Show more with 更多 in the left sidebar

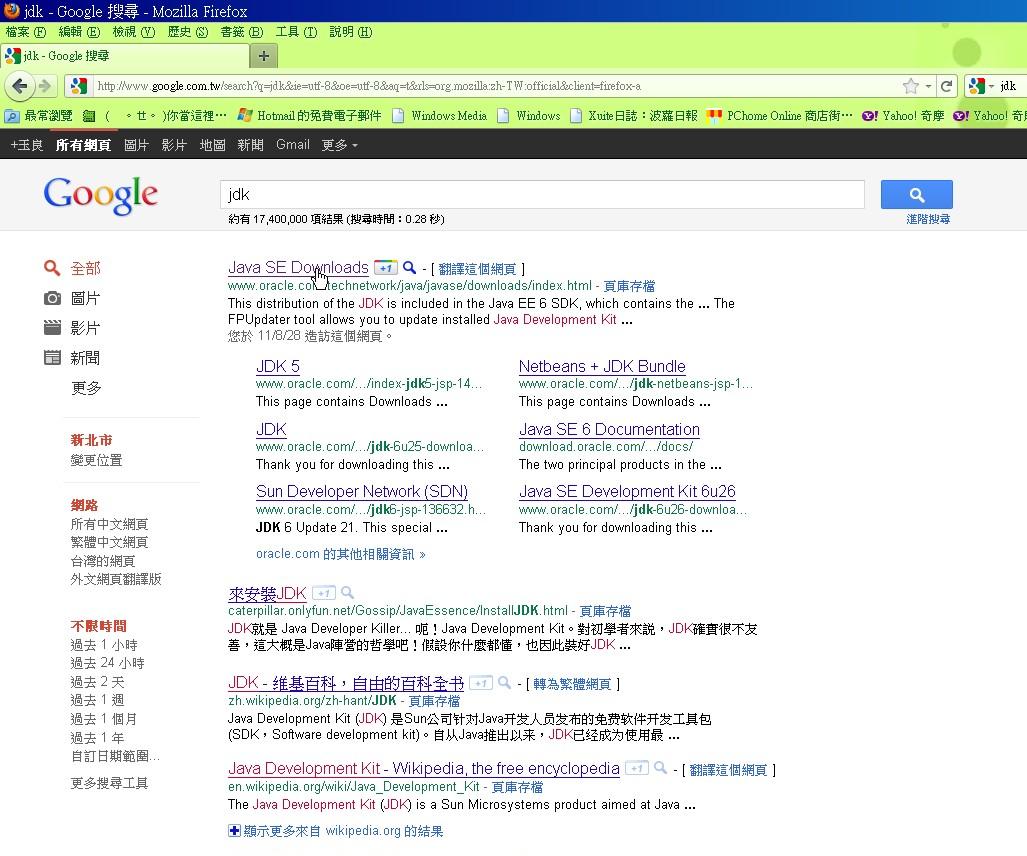86,388
